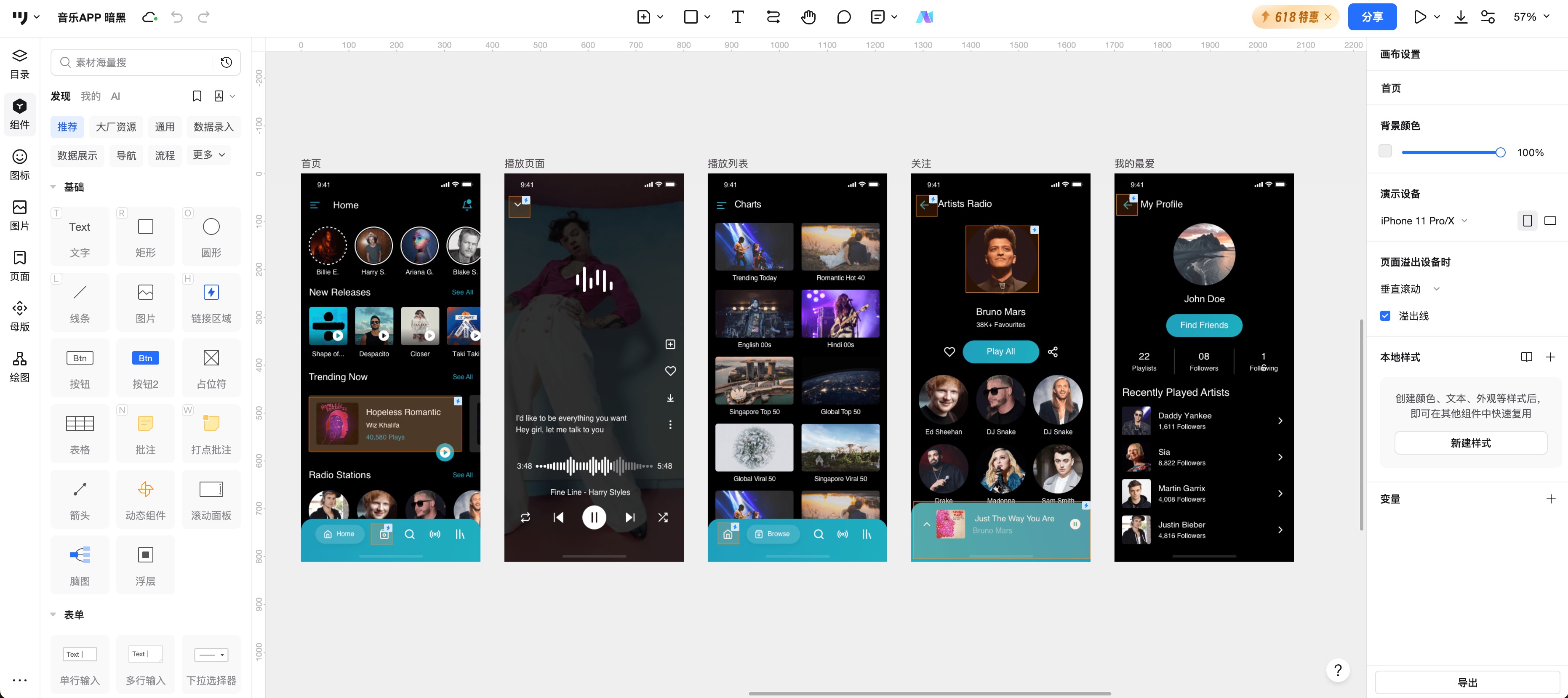
Task: Pick the 箭头 arrow component
Action: click(80, 500)
